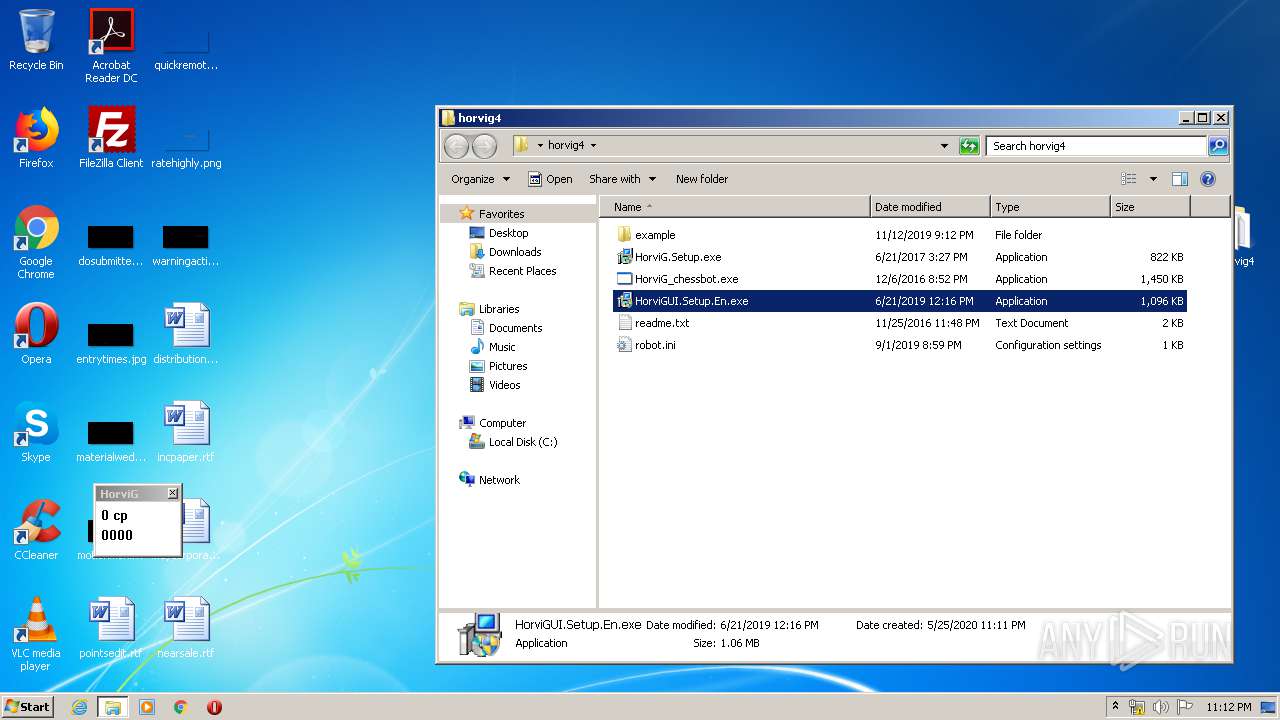Click the search magnifier icon
Screen dimensions: 1280x720
pyautogui.click(x=1217, y=146)
